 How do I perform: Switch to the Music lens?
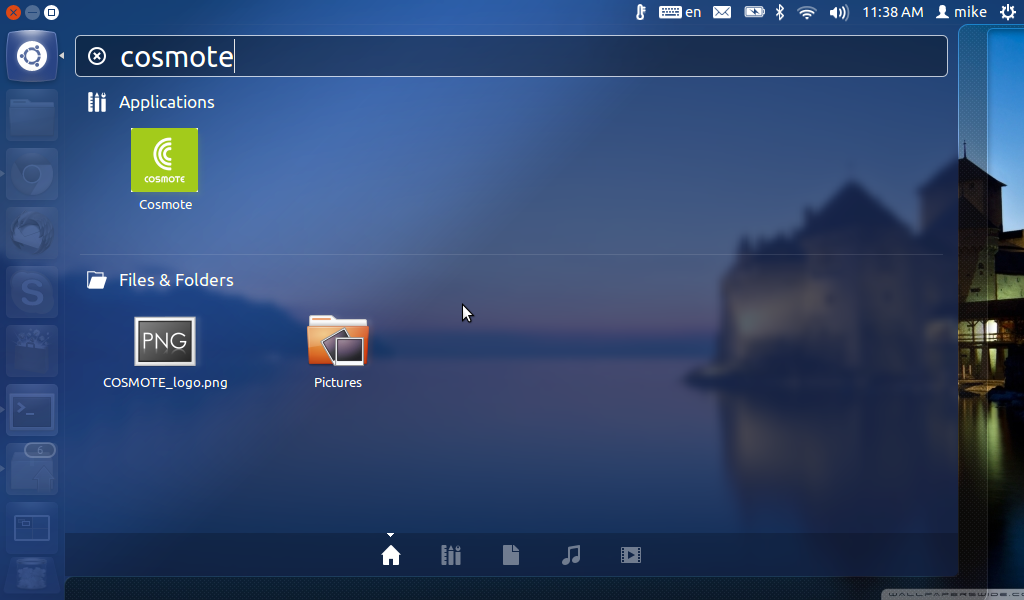(571, 555)
